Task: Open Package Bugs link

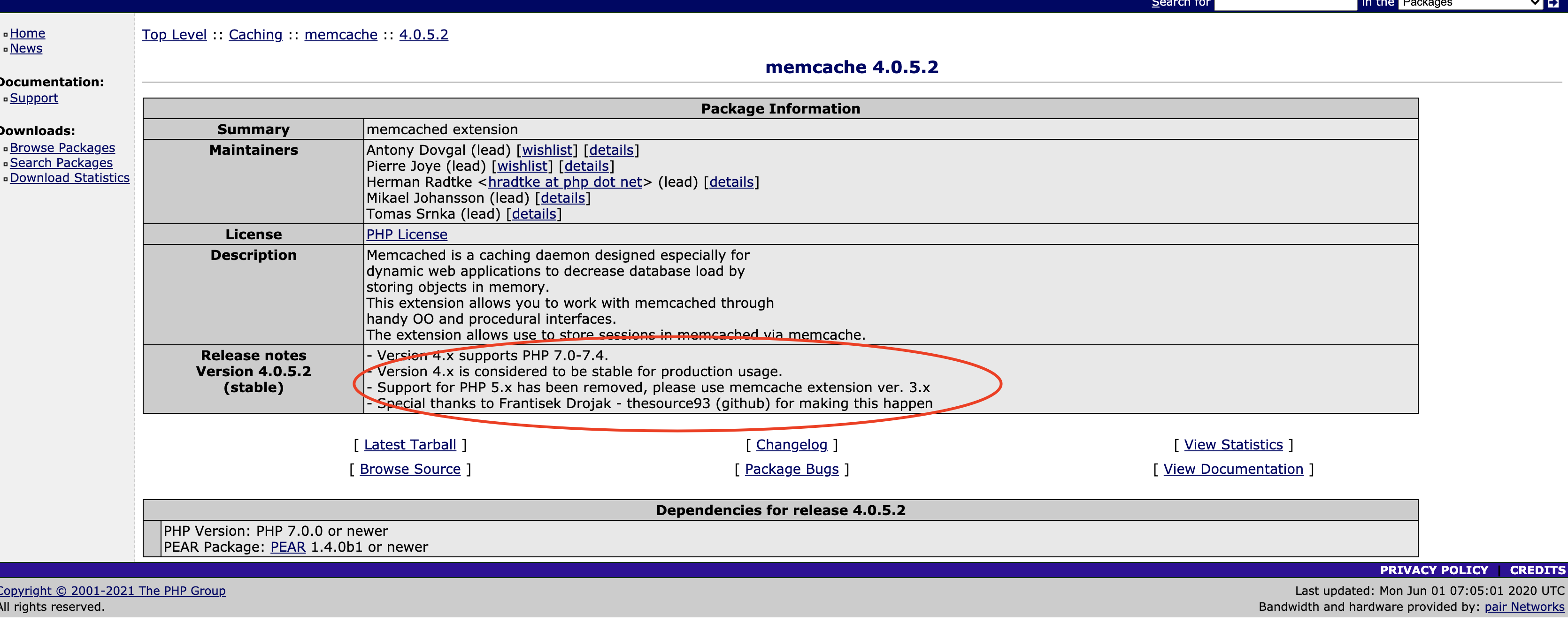Action: tap(792, 469)
